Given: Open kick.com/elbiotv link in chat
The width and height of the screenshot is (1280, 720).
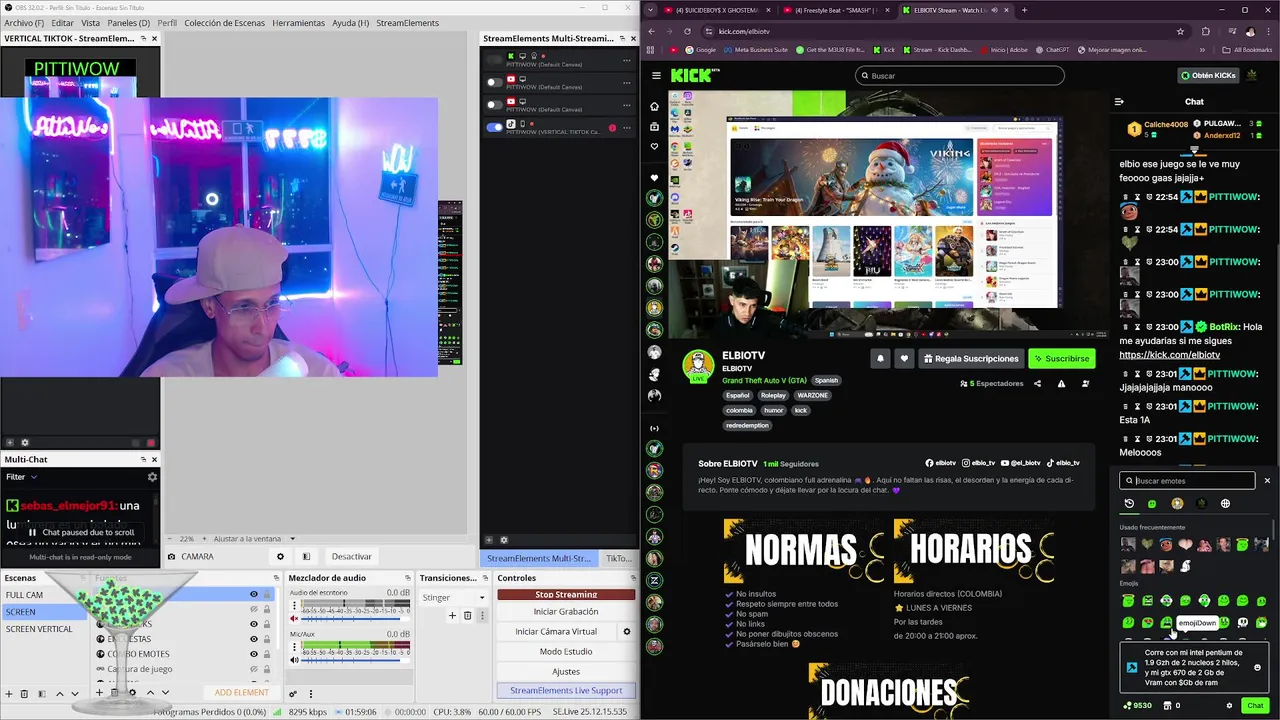Looking at the screenshot, I should (x=1169, y=355).
